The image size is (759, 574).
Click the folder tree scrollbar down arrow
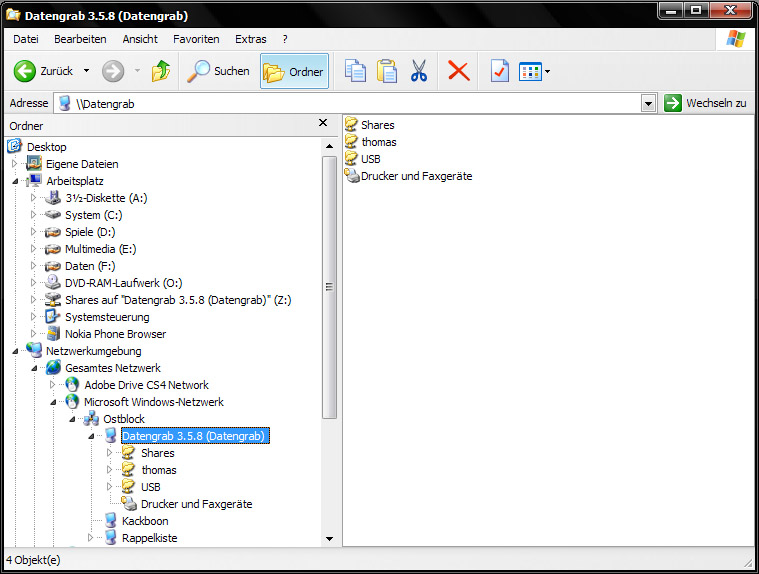pos(330,539)
